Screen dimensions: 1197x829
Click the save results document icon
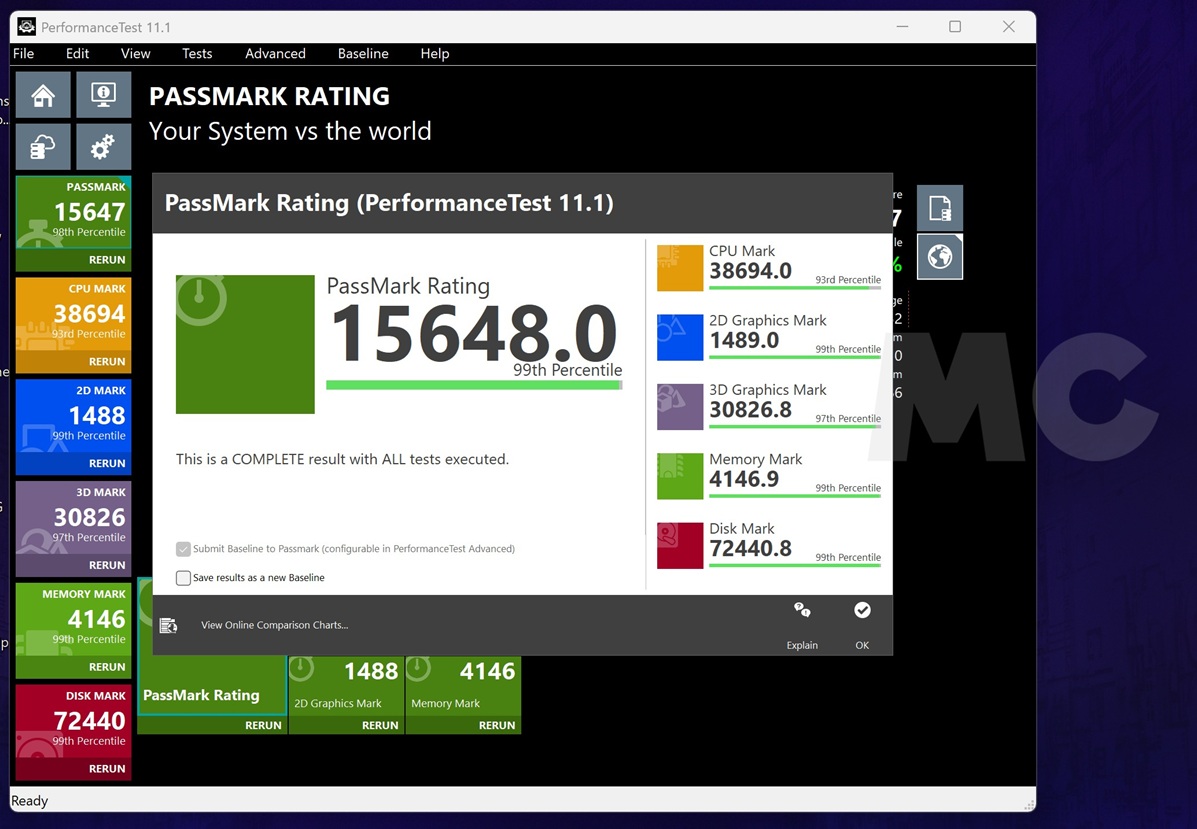pos(940,208)
